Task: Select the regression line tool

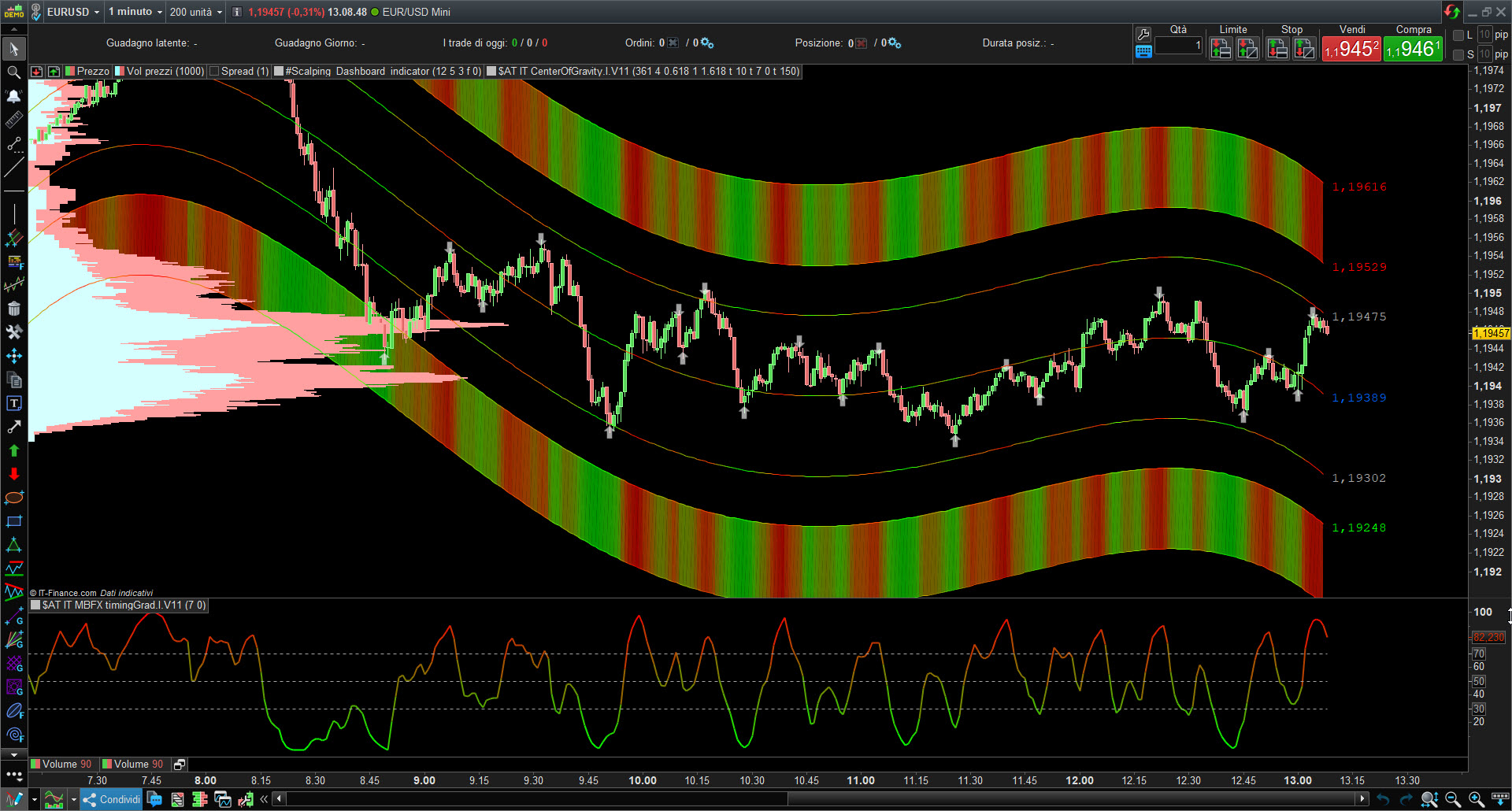Action: 13,285
